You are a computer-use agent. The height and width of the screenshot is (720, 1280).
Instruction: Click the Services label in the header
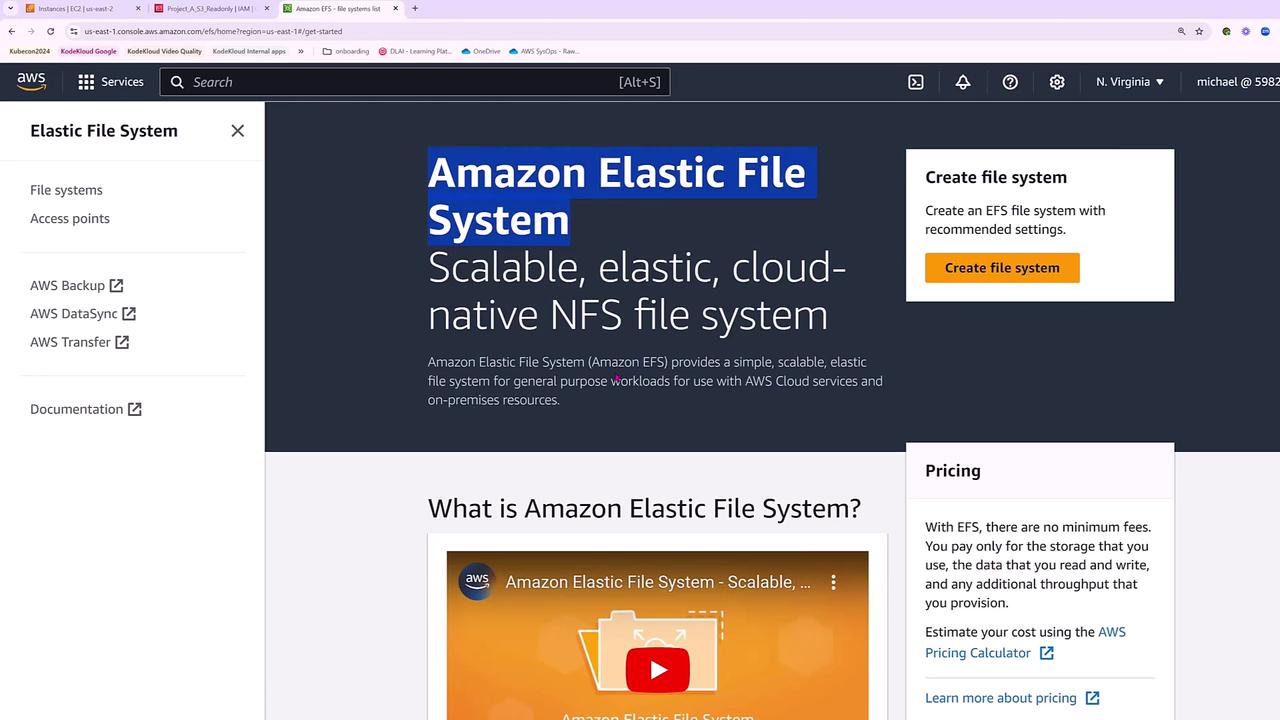tap(122, 82)
